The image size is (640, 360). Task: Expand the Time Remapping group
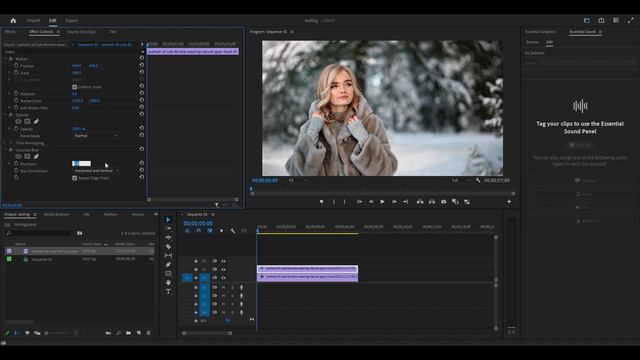click(5, 143)
